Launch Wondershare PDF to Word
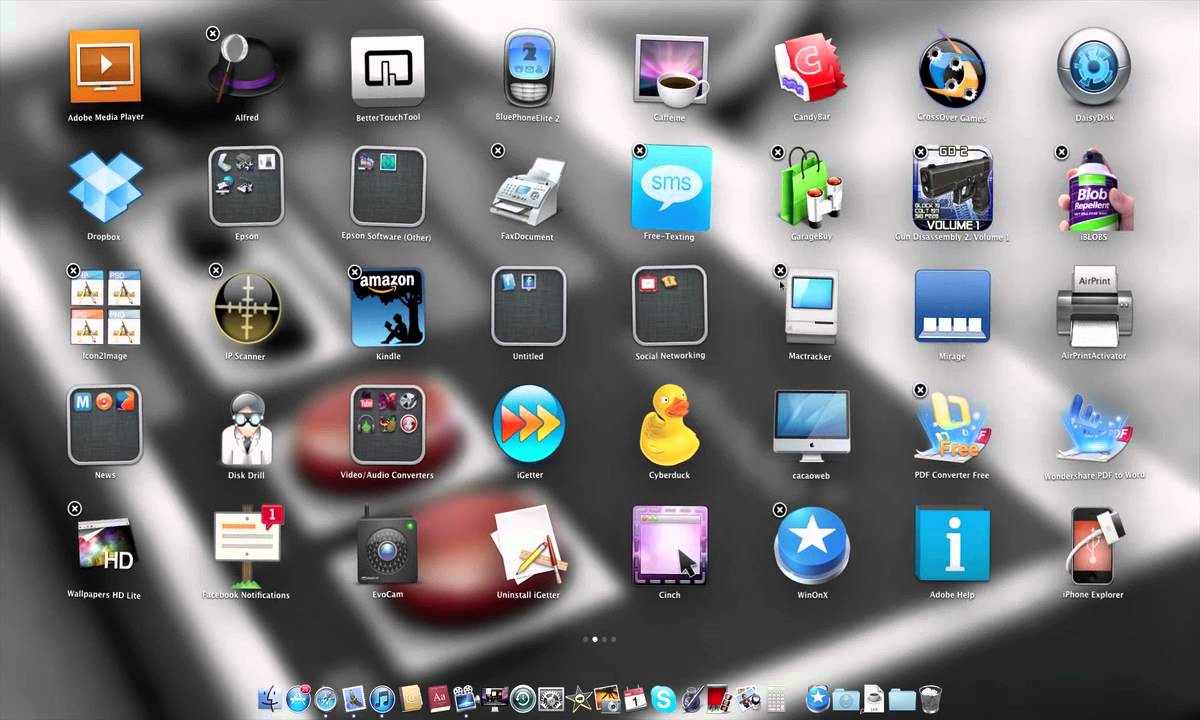This screenshot has height=720, width=1200. [1094, 427]
